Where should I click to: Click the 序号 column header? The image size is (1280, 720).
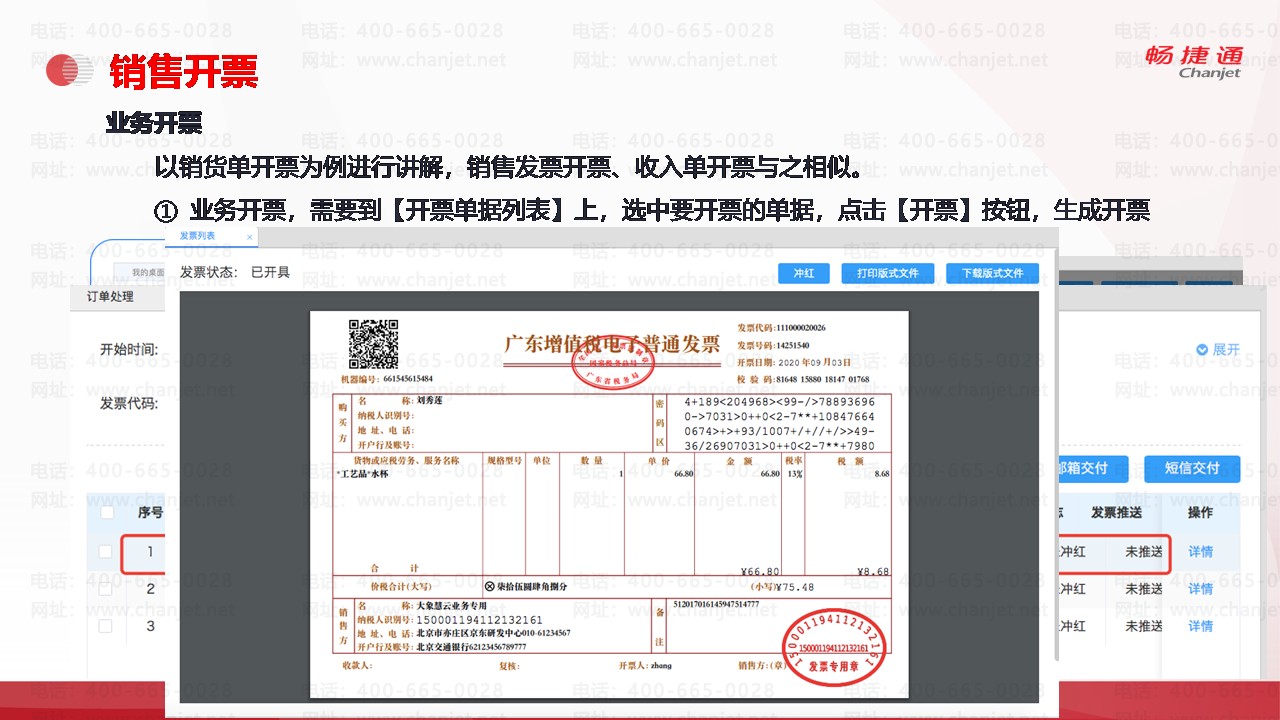click(150, 513)
